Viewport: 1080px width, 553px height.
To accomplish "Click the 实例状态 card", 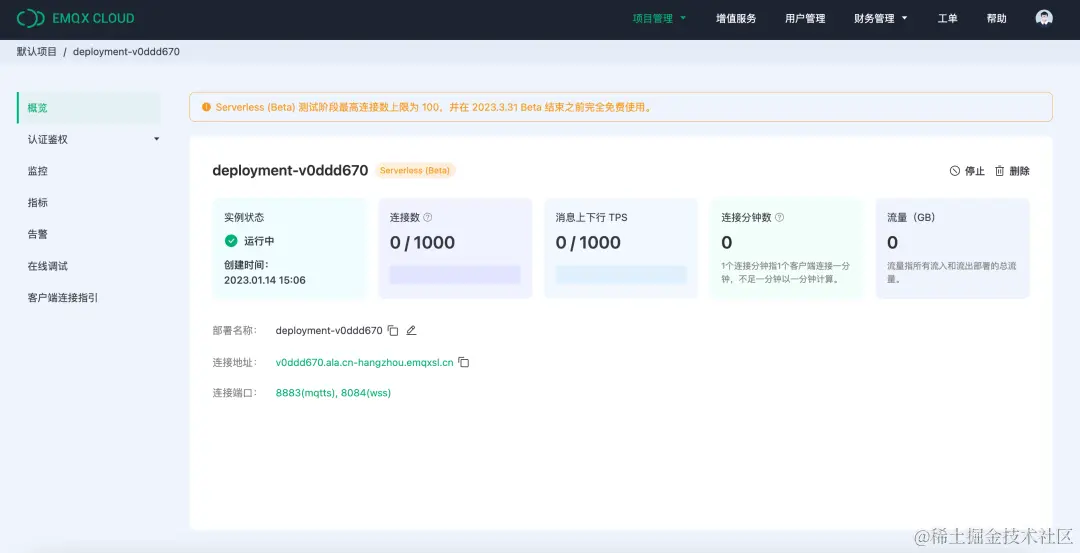I will pos(289,249).
